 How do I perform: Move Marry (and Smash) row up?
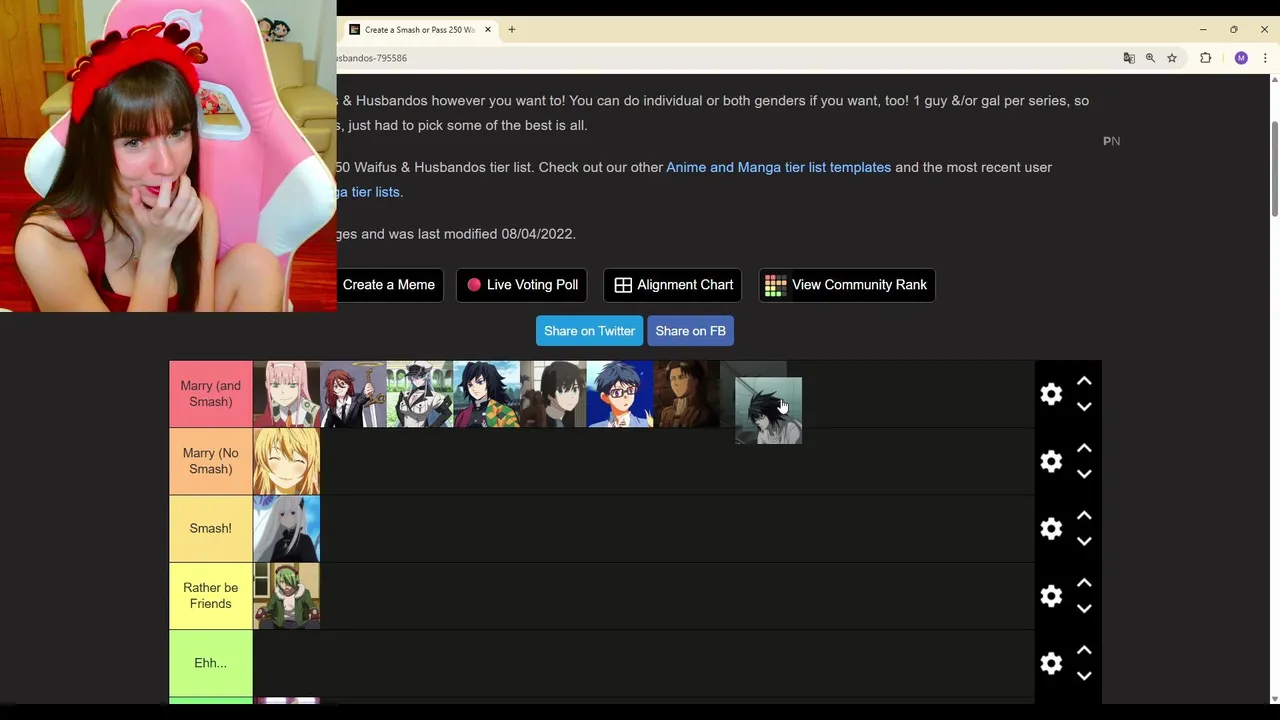1084,381
